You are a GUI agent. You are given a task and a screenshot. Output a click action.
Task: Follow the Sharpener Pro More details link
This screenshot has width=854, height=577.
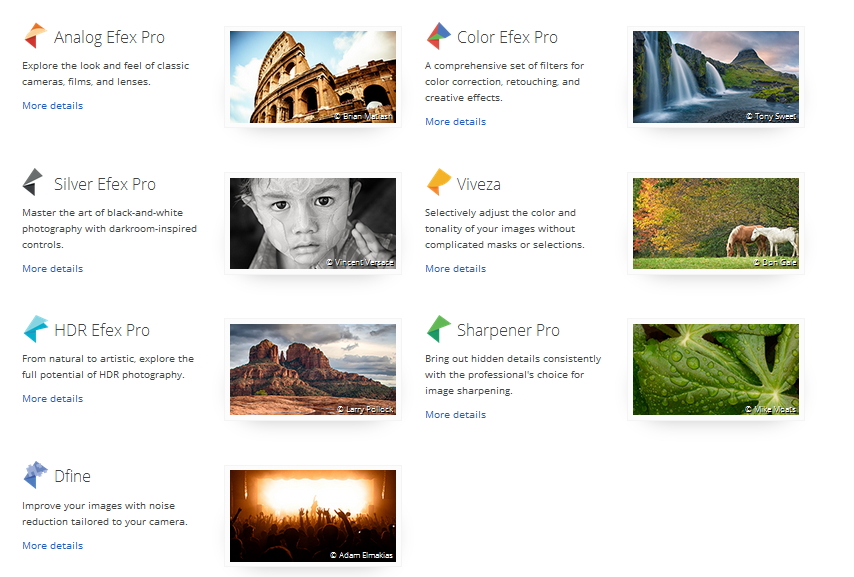click(455, 415)
